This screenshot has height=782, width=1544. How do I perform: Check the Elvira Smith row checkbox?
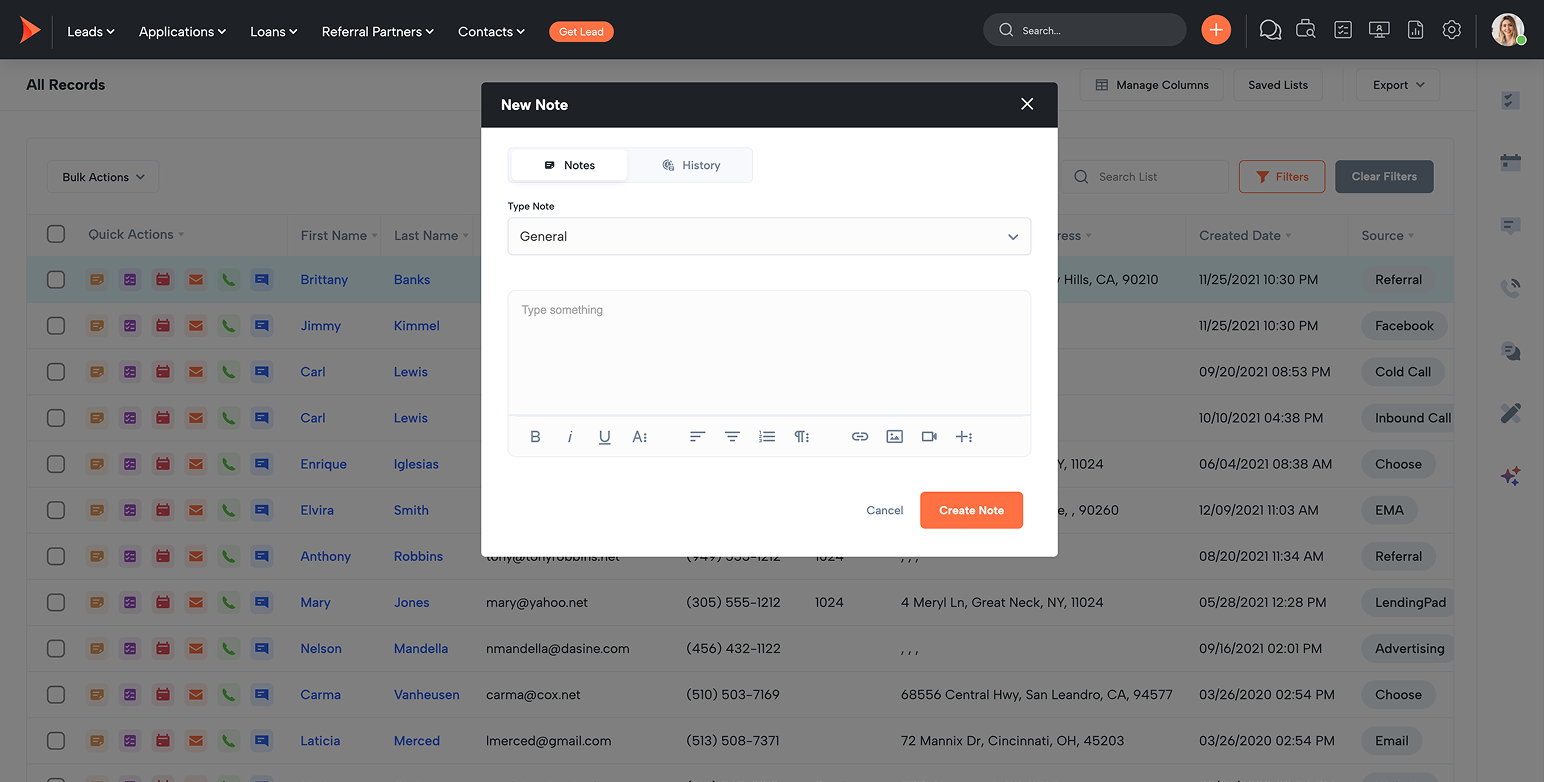coord(56,510)
